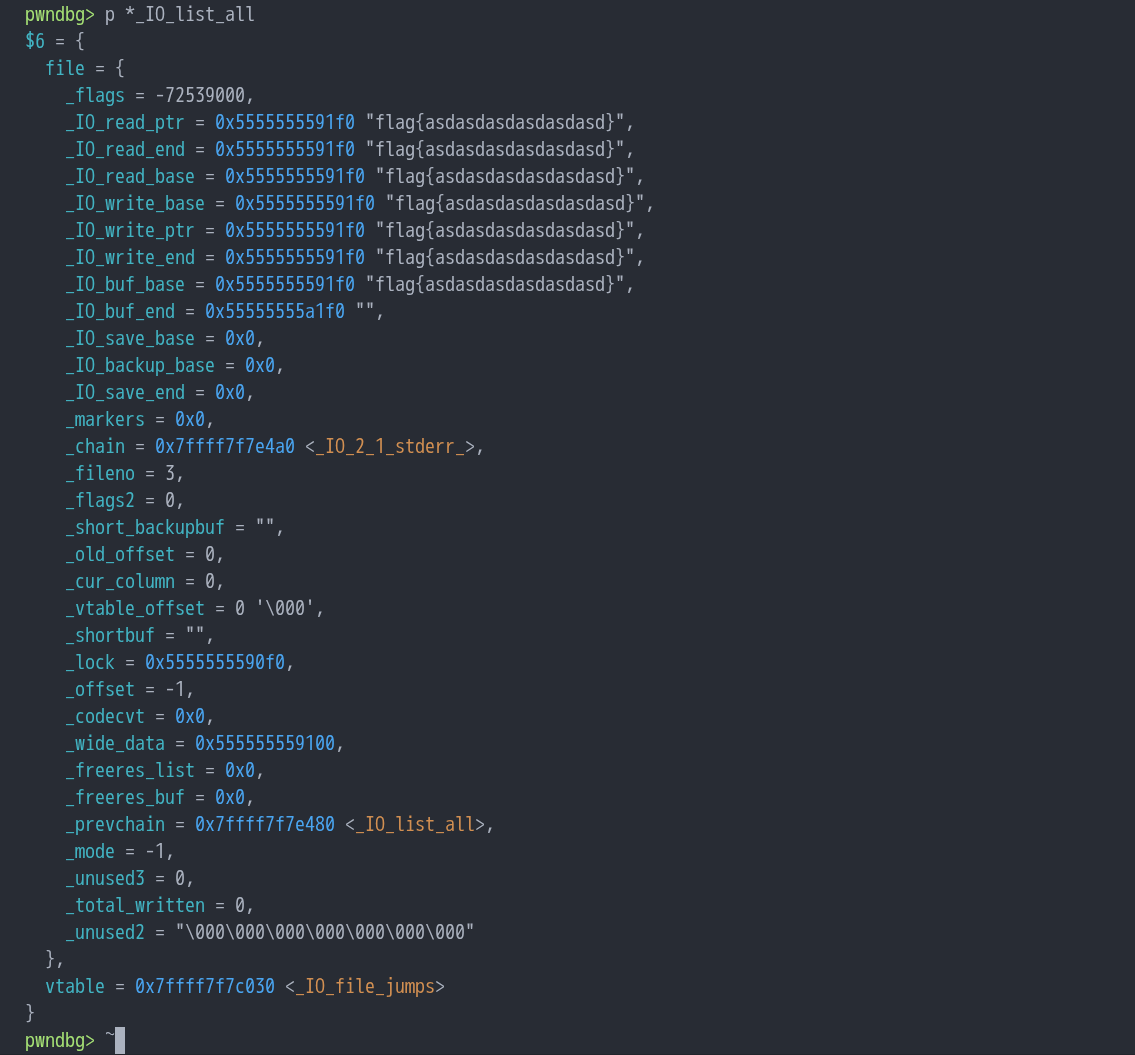Click the _IO_backup_base field name
This screenshot has height=1055, width=1135.
pos(140,366)
